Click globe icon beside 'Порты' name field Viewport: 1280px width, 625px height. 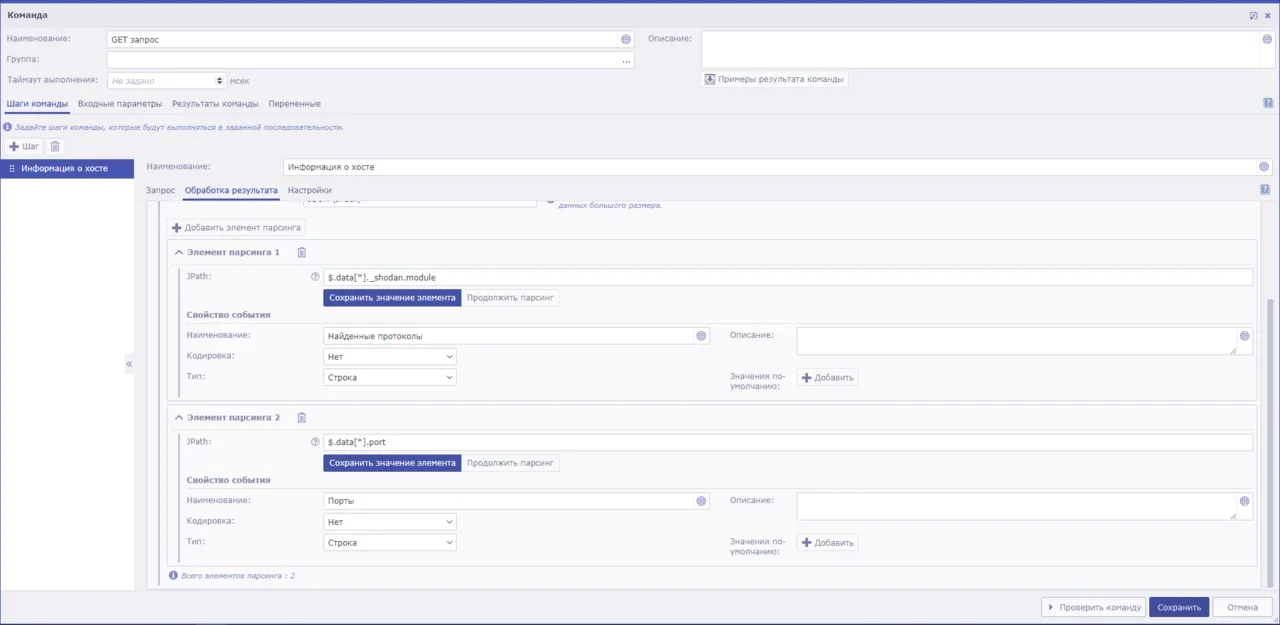coord(701,501)
